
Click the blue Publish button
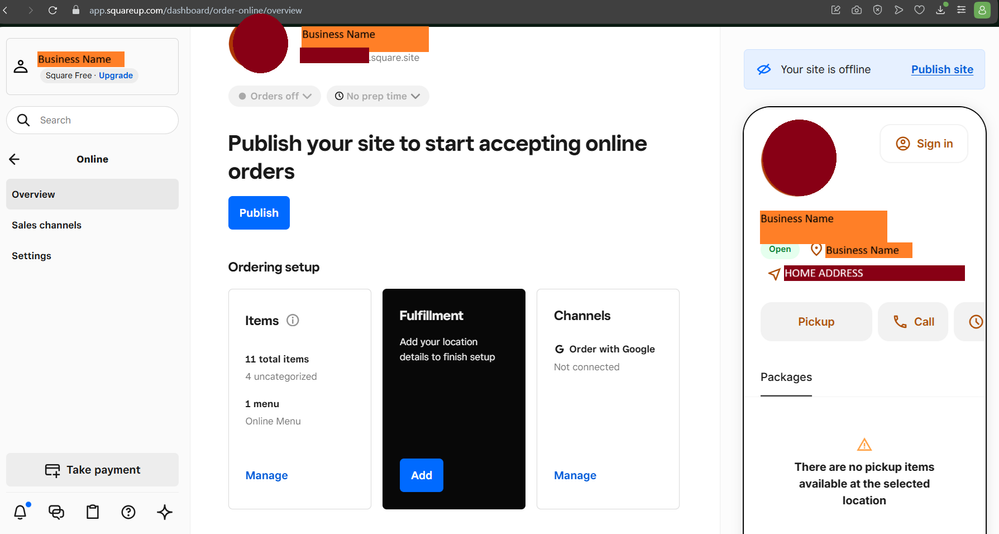point(259,213)
